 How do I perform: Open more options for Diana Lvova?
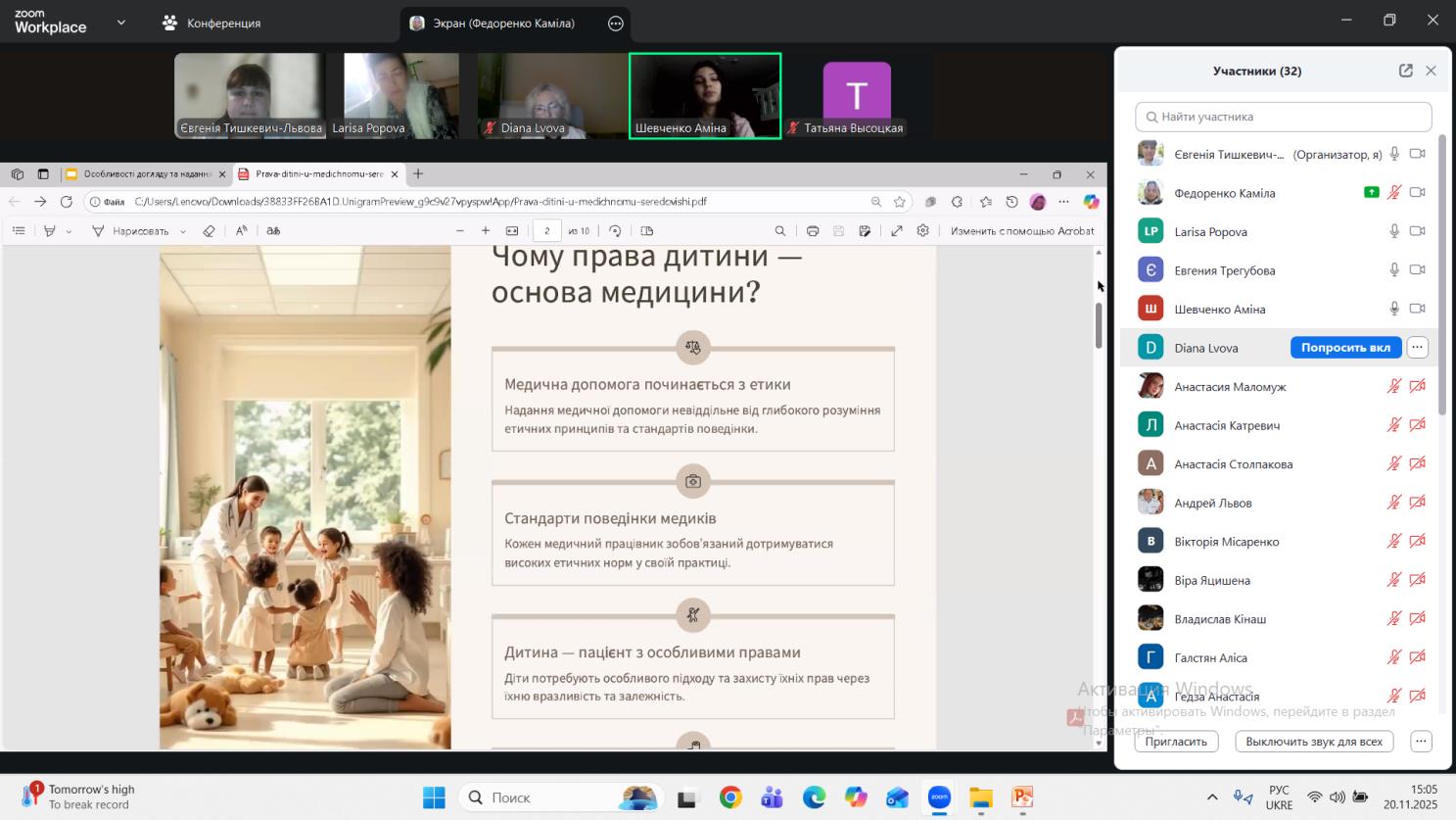click(x=1417, y=348)
